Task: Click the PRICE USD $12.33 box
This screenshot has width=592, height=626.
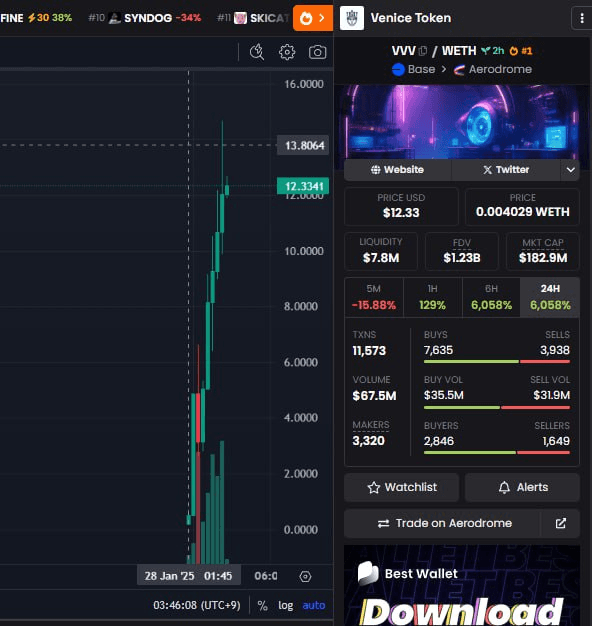Action: [x=401, y=206]
